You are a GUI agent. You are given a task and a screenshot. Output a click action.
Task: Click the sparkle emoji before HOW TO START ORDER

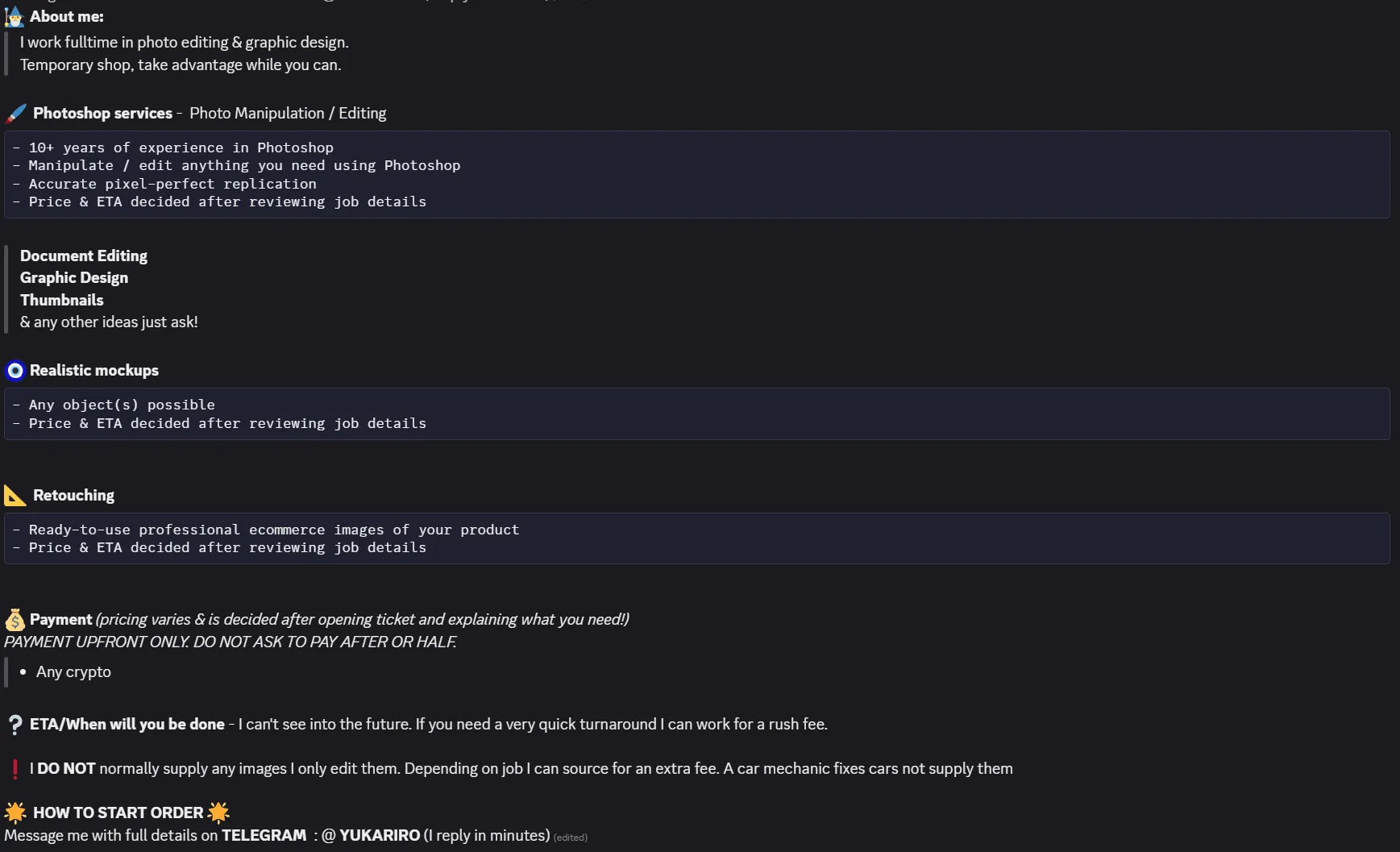click(x=15, y=813)
